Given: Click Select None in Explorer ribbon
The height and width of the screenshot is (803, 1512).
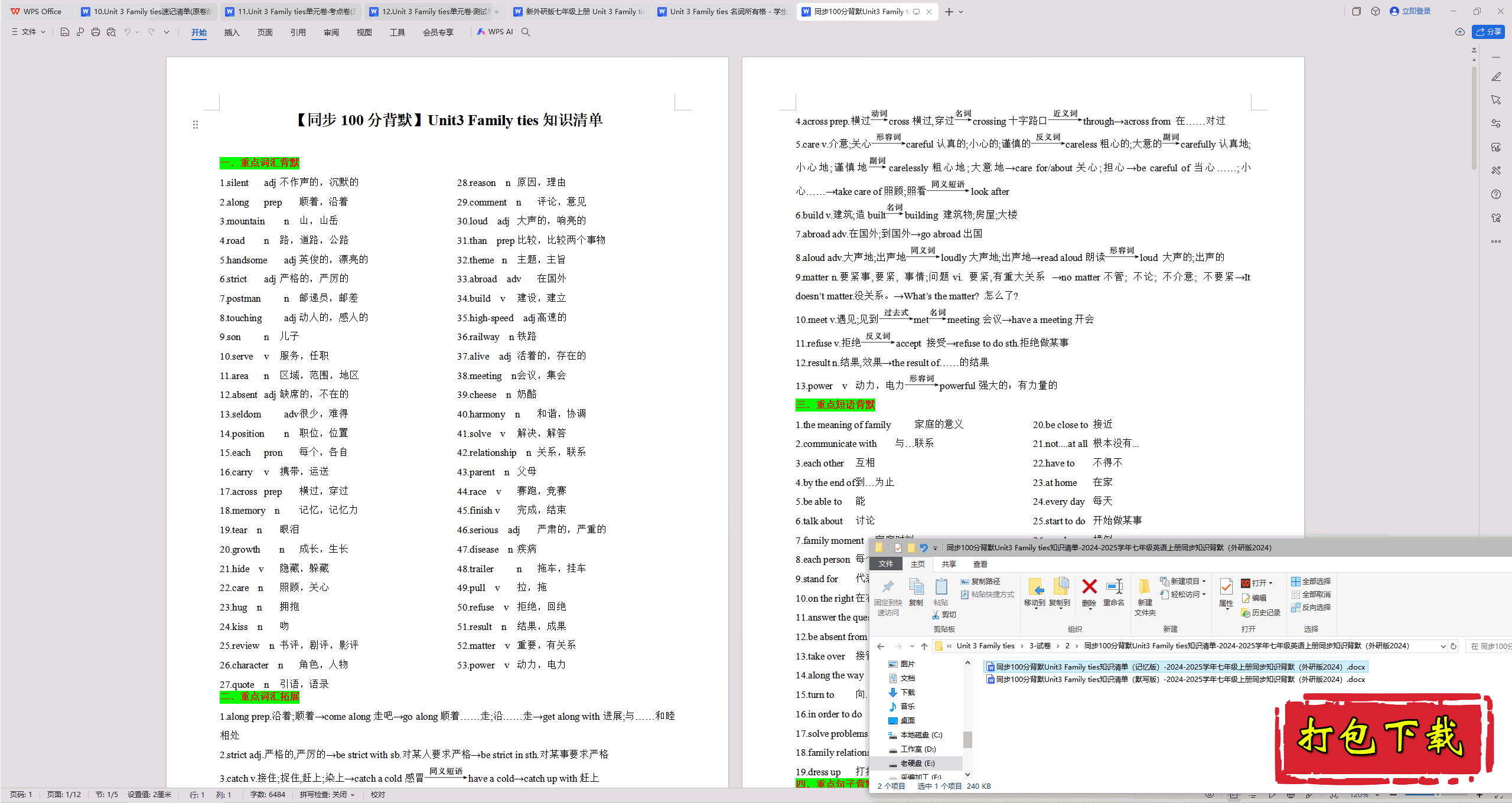Looking at the screenshot, I should (x=1311, y=594).
